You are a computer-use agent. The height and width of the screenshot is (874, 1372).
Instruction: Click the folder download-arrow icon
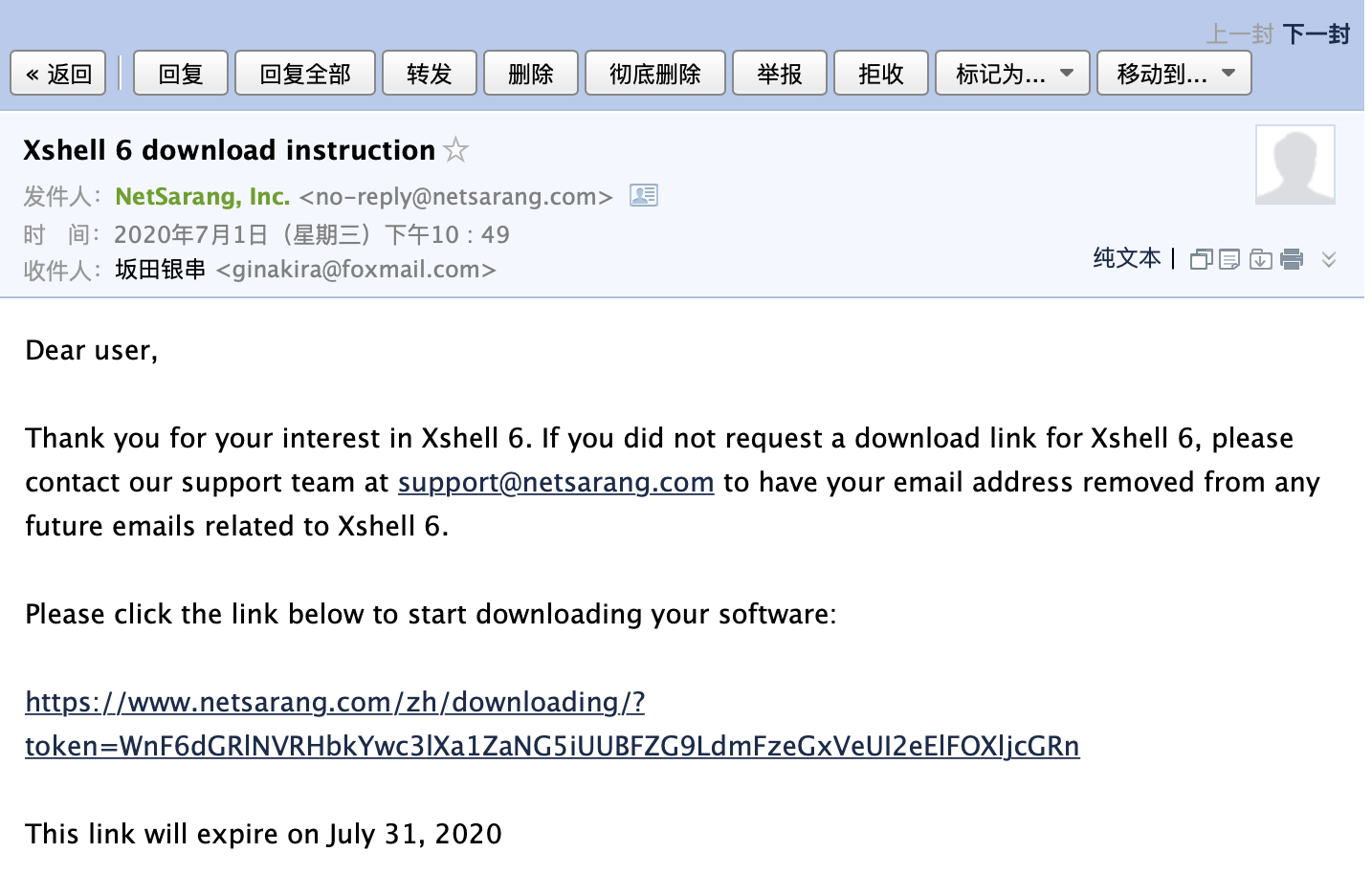tap(1261, 259)
